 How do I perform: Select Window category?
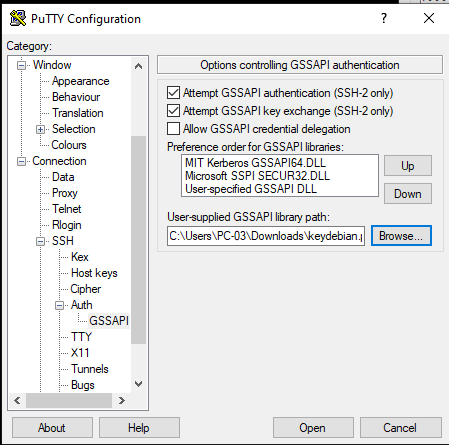click(x=52, y=65)
